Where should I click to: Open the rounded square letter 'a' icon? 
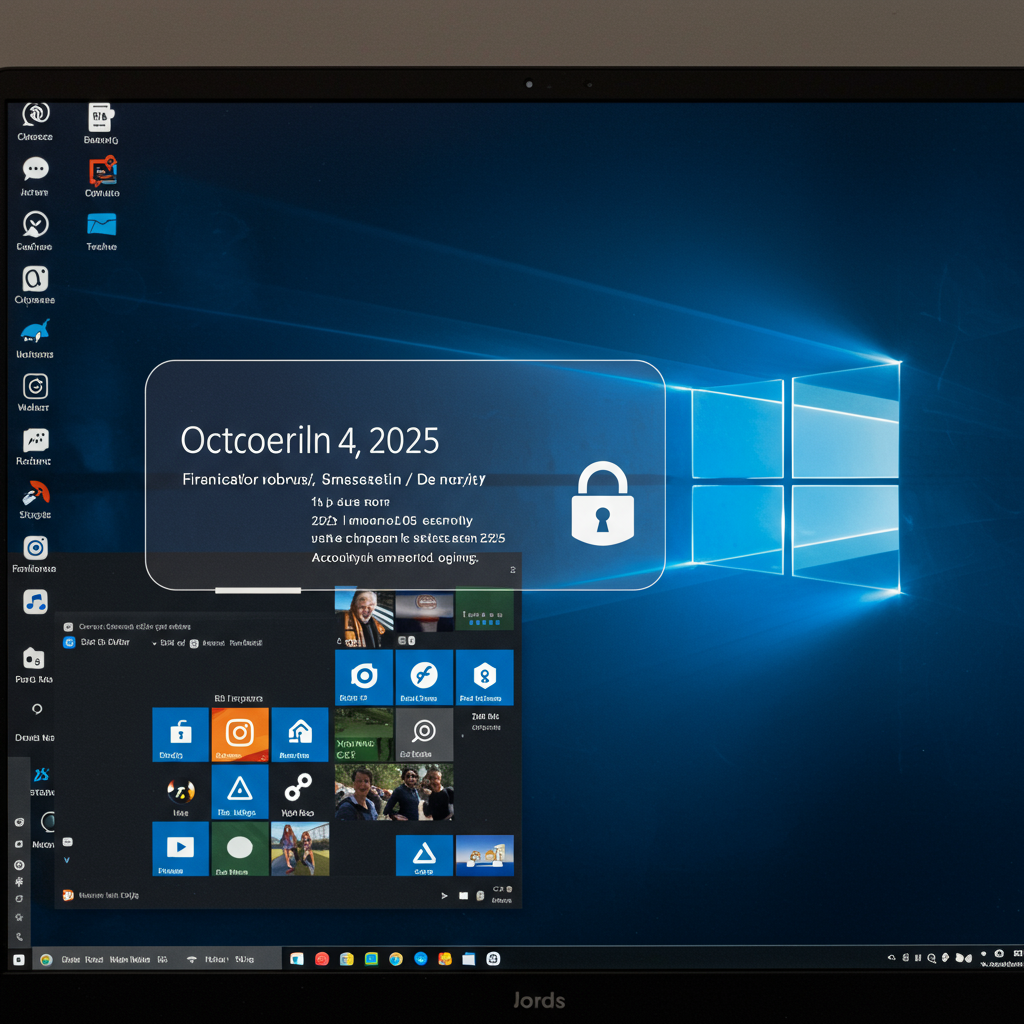35,279
